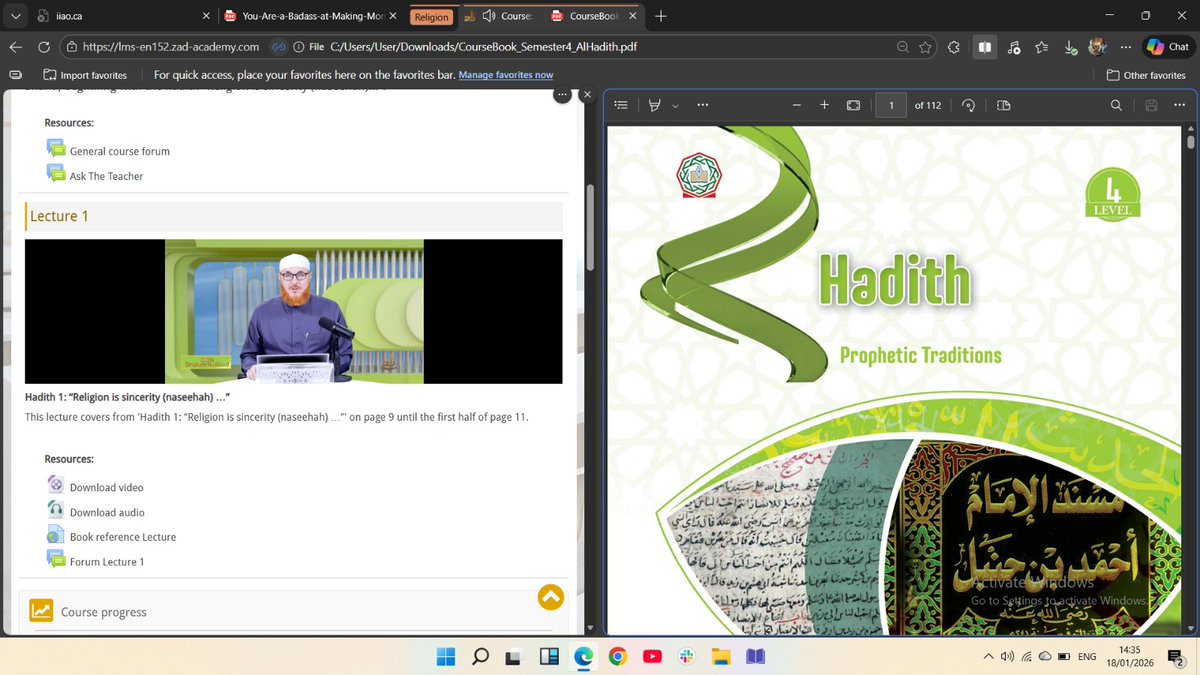This screenshot has width=1200, height=675.
Task: Save the PDF file
Action: tap(1152, 104)
